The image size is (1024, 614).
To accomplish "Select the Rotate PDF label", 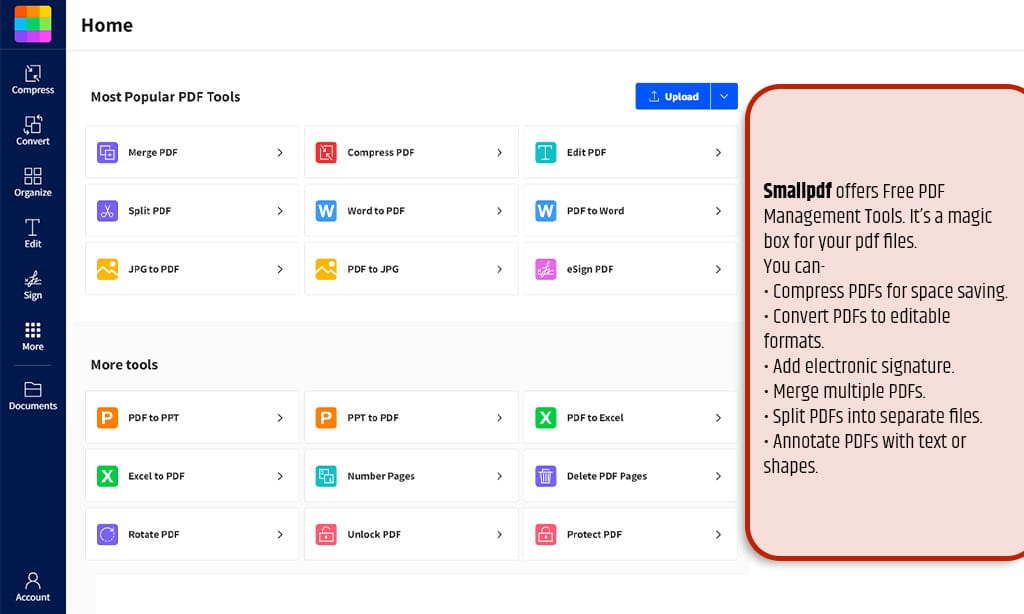I will [153, 534].
